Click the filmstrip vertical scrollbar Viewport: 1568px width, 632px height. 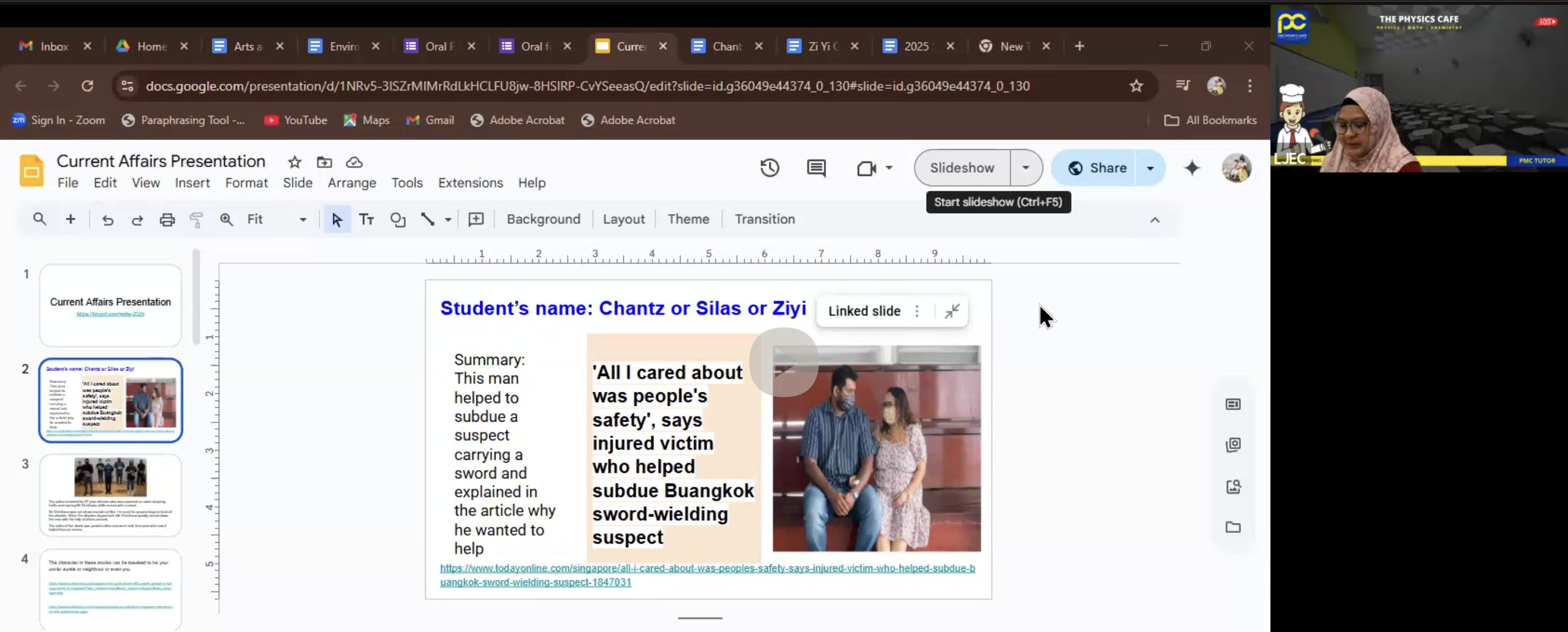click(x=196, y=297)
